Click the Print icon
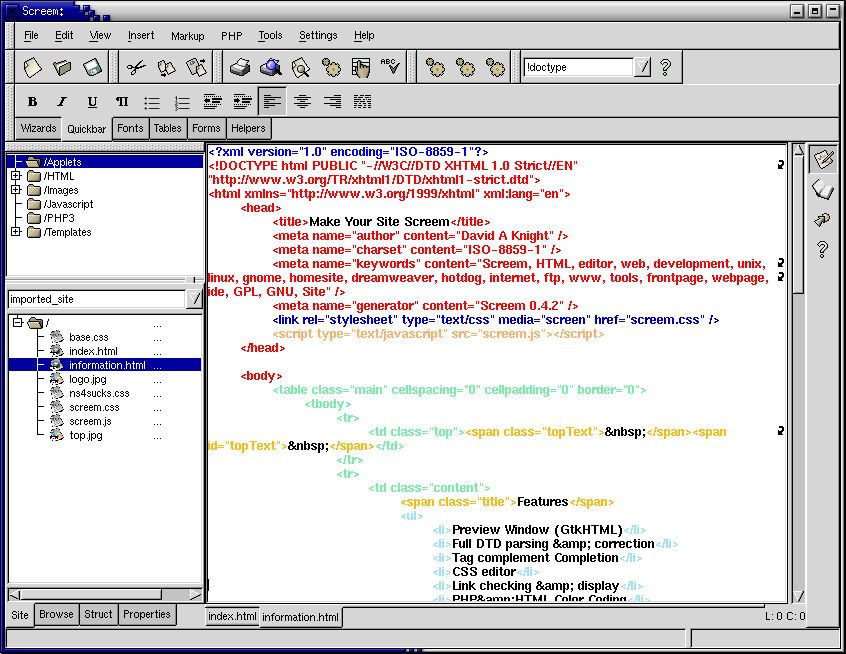The height and width of the screenshot is (654, 846). (240, 67)
